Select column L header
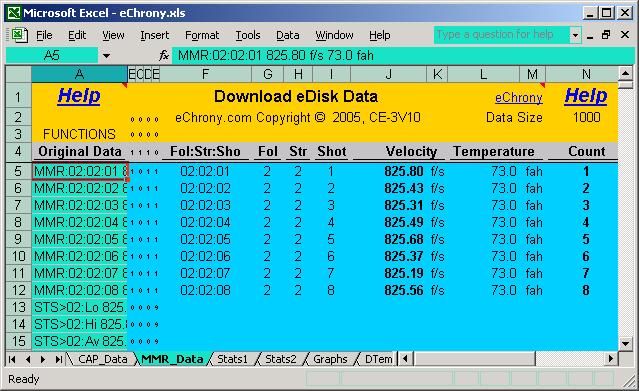The image size is (639, 391). 483,74
